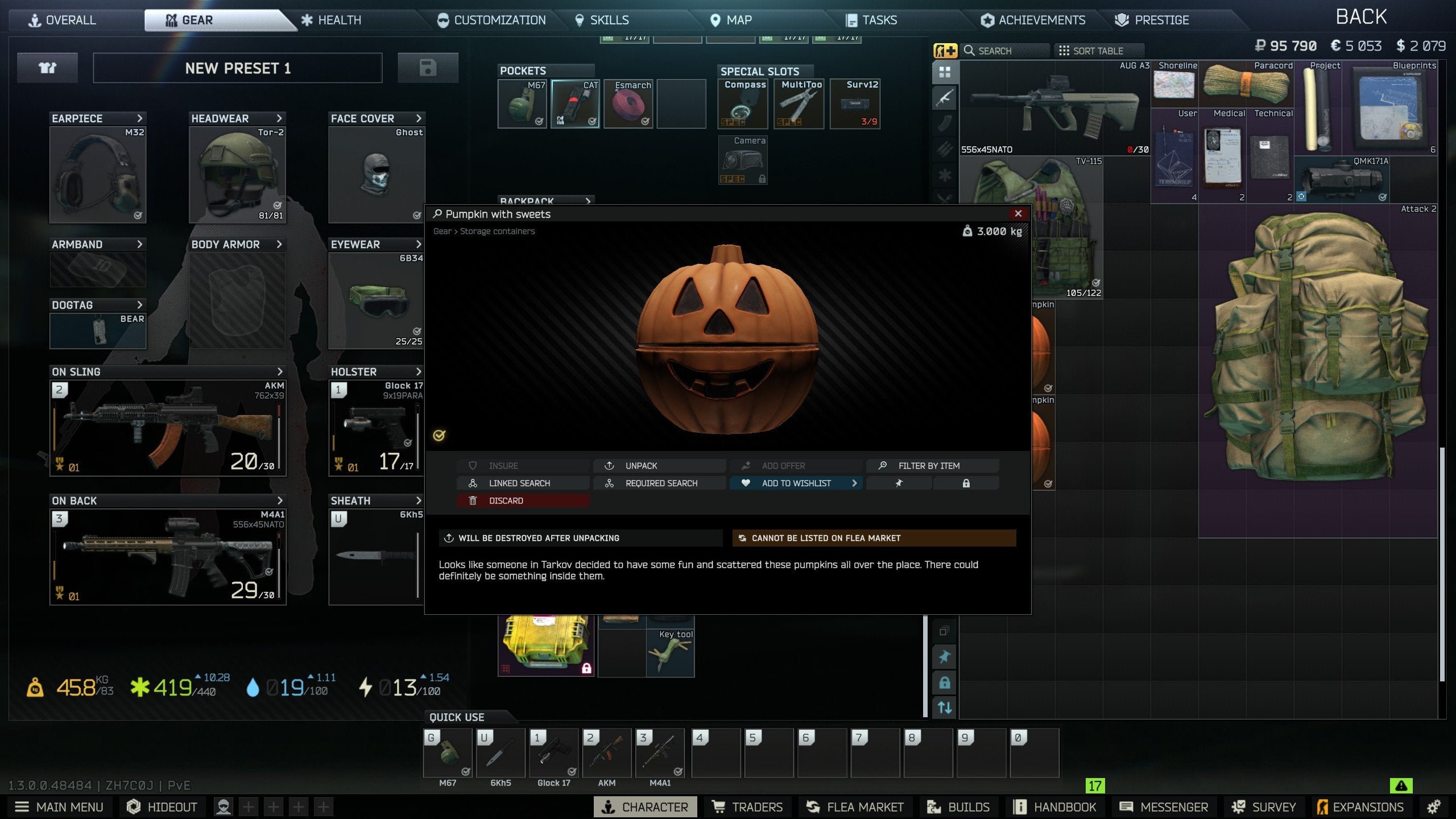This screenshot has height=819, width=1456.
Task: Click the stash Search field
Action: click(1006, 51)
